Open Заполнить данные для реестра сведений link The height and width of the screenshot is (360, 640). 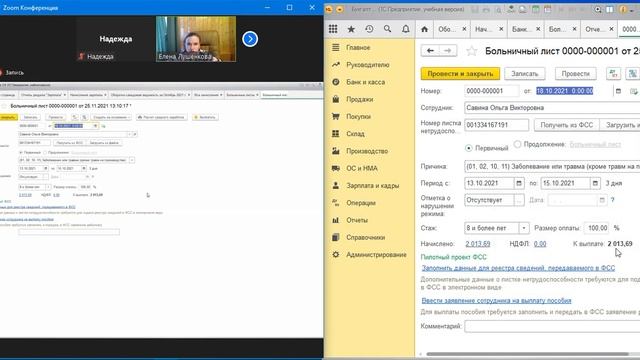(518, 268)
